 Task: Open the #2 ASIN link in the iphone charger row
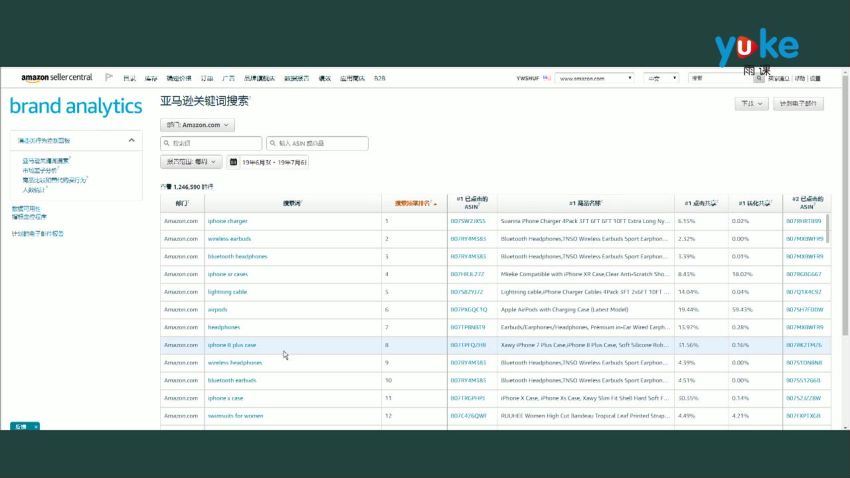804,221
